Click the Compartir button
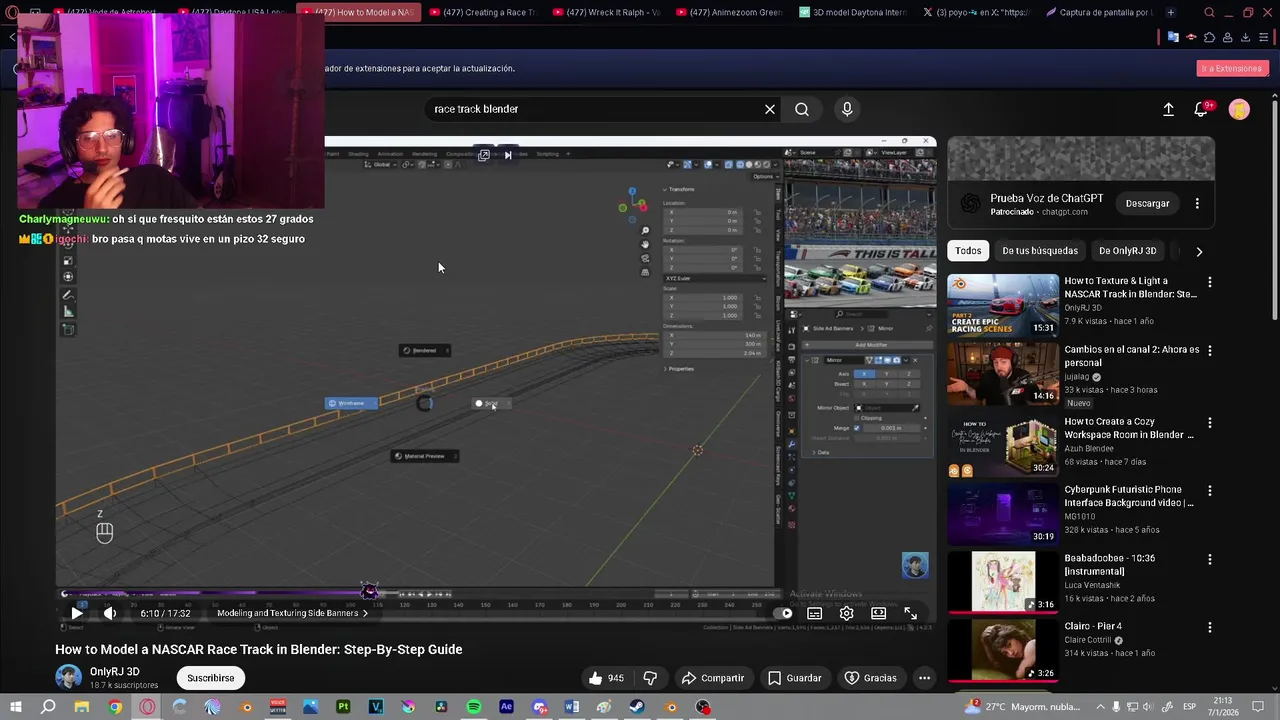Image resolution: width=1280 pixels, height=720 pixels. point(713,678)
